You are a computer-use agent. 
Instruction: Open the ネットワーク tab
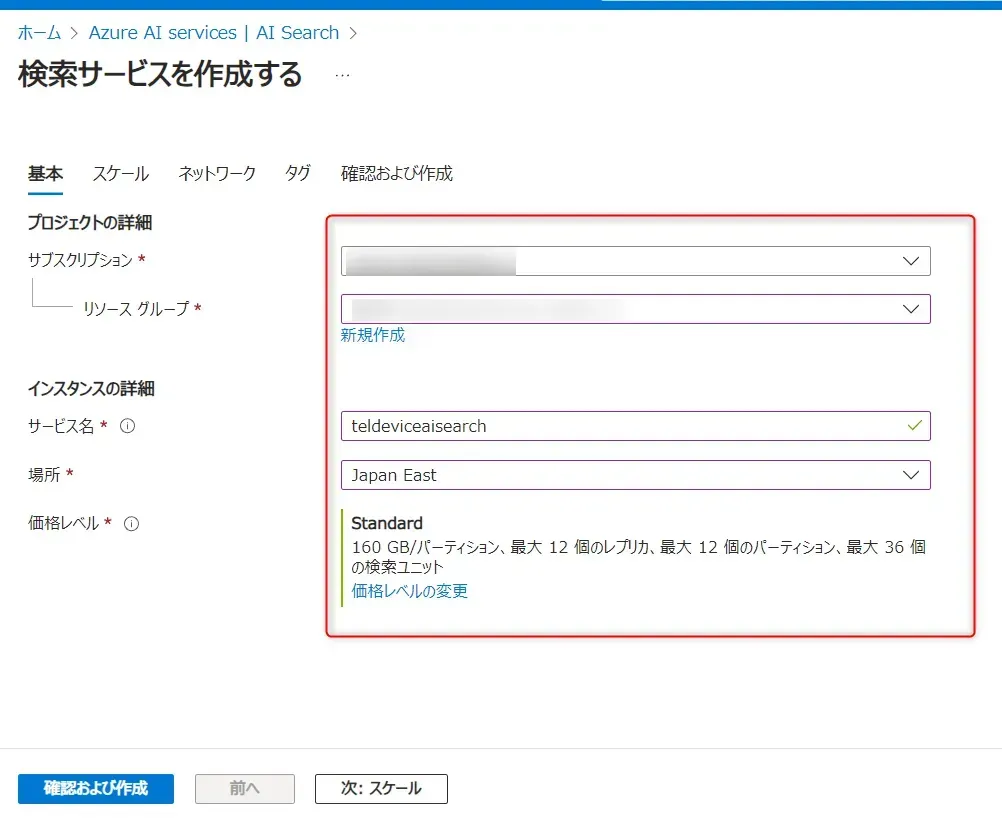pyautogui.click(x=217, y=174)
